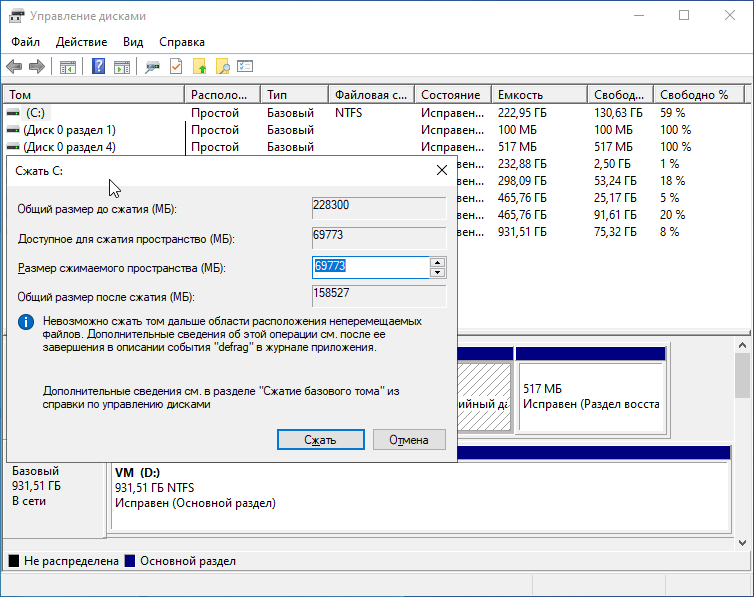
Task: Open the Файл menu
Action: [x=25, y=42]
